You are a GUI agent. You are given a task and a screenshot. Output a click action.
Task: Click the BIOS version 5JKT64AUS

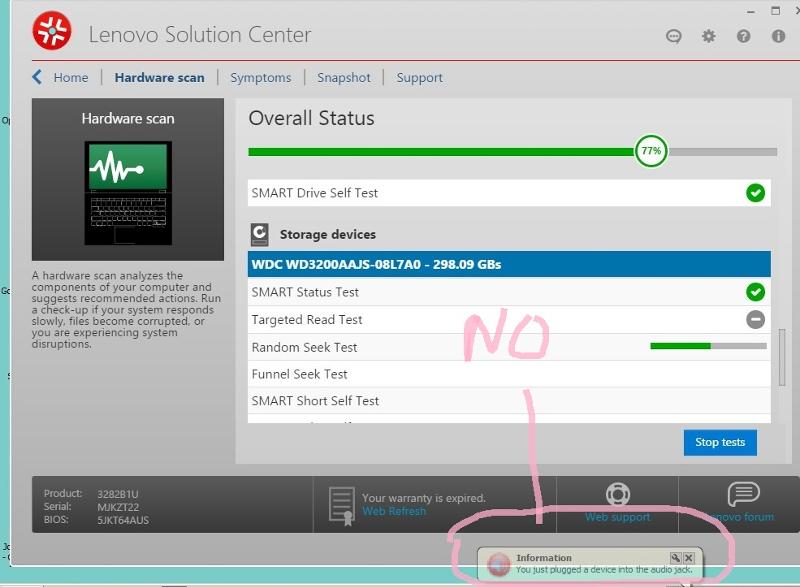[x=123, y=520]
